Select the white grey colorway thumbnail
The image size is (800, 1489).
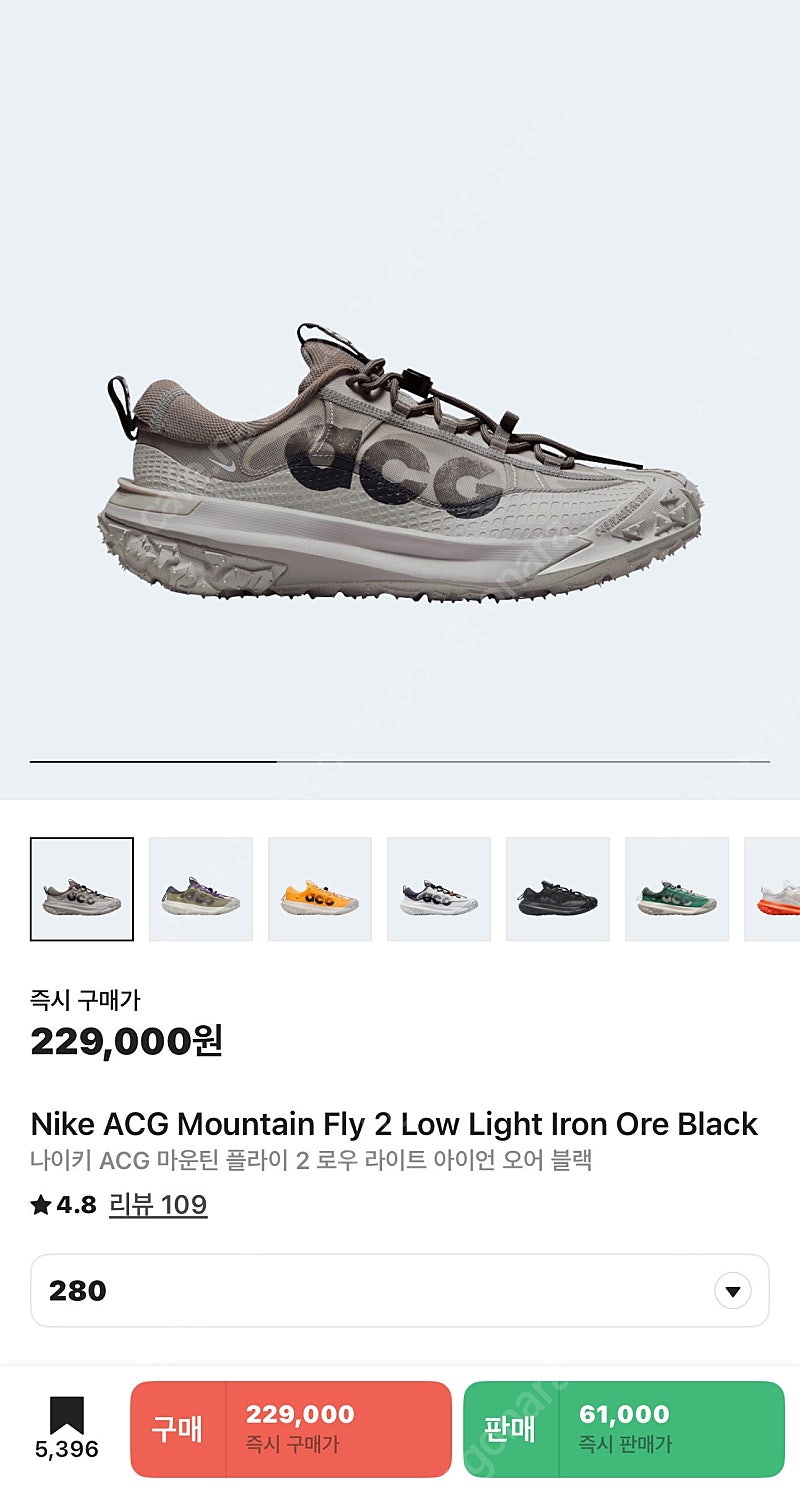pyautogui.click(x=439, y=889)
